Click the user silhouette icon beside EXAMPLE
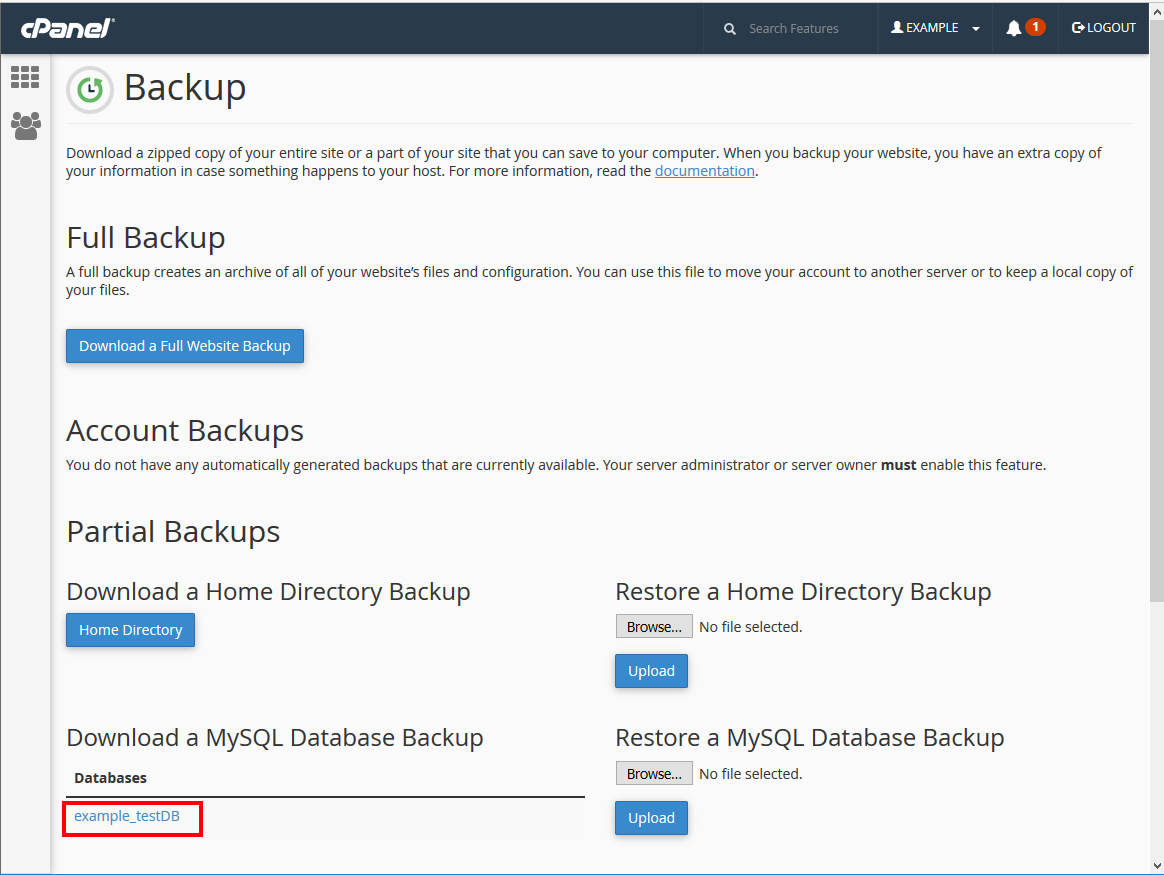Viewport: 1164px width, 875px height. click(897, 28)
